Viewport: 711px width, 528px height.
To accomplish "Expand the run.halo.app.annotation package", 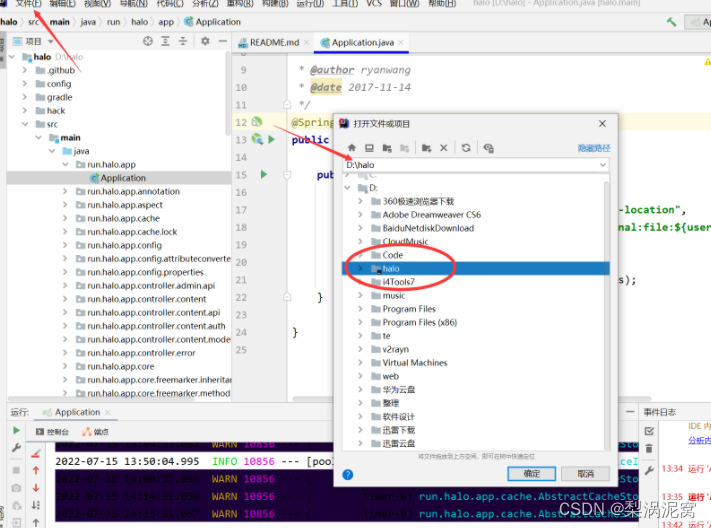I will (65, 191).
